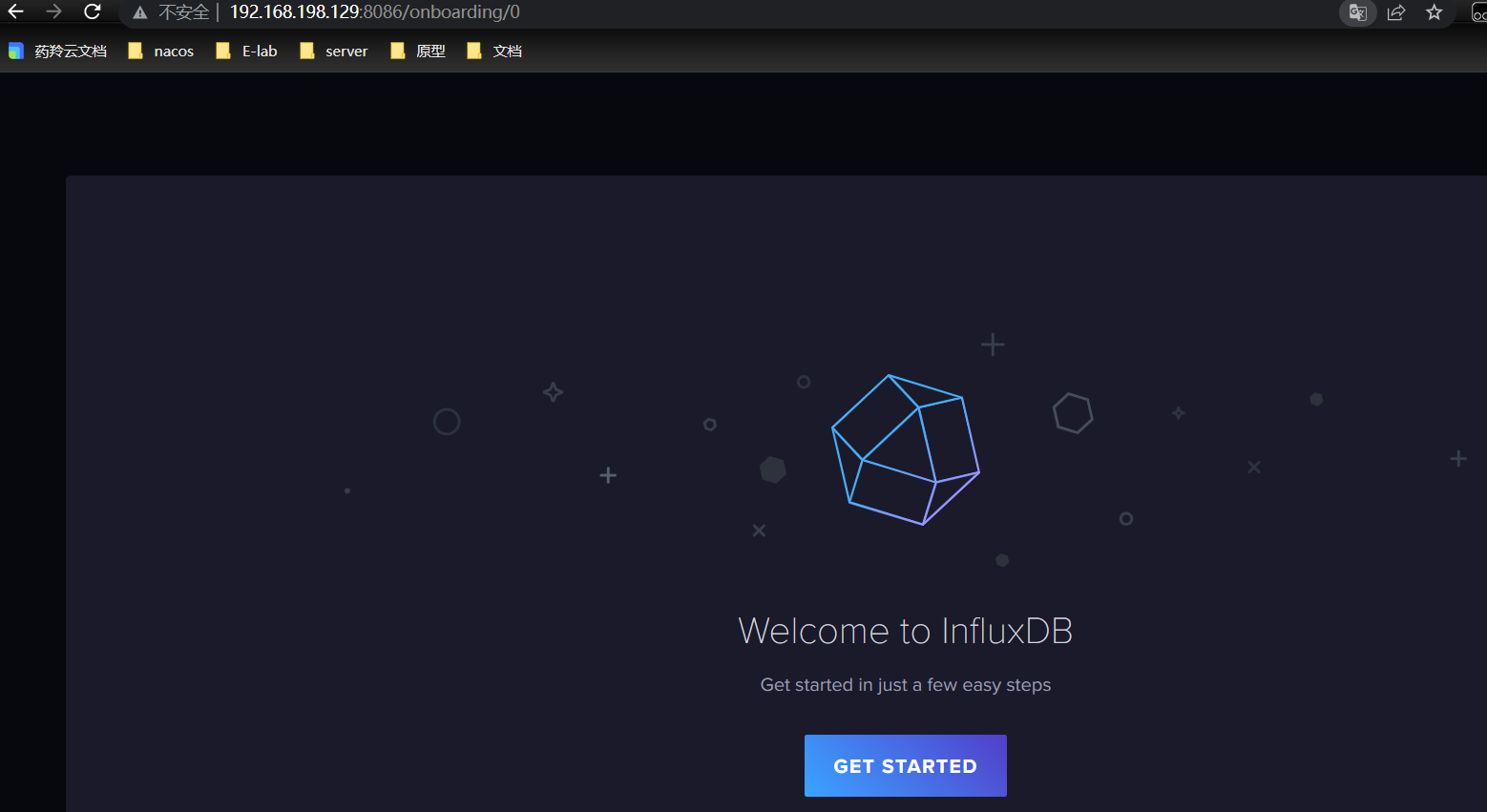
Task: Open the 原型 bookmark folder
Action: pos(418,52)
